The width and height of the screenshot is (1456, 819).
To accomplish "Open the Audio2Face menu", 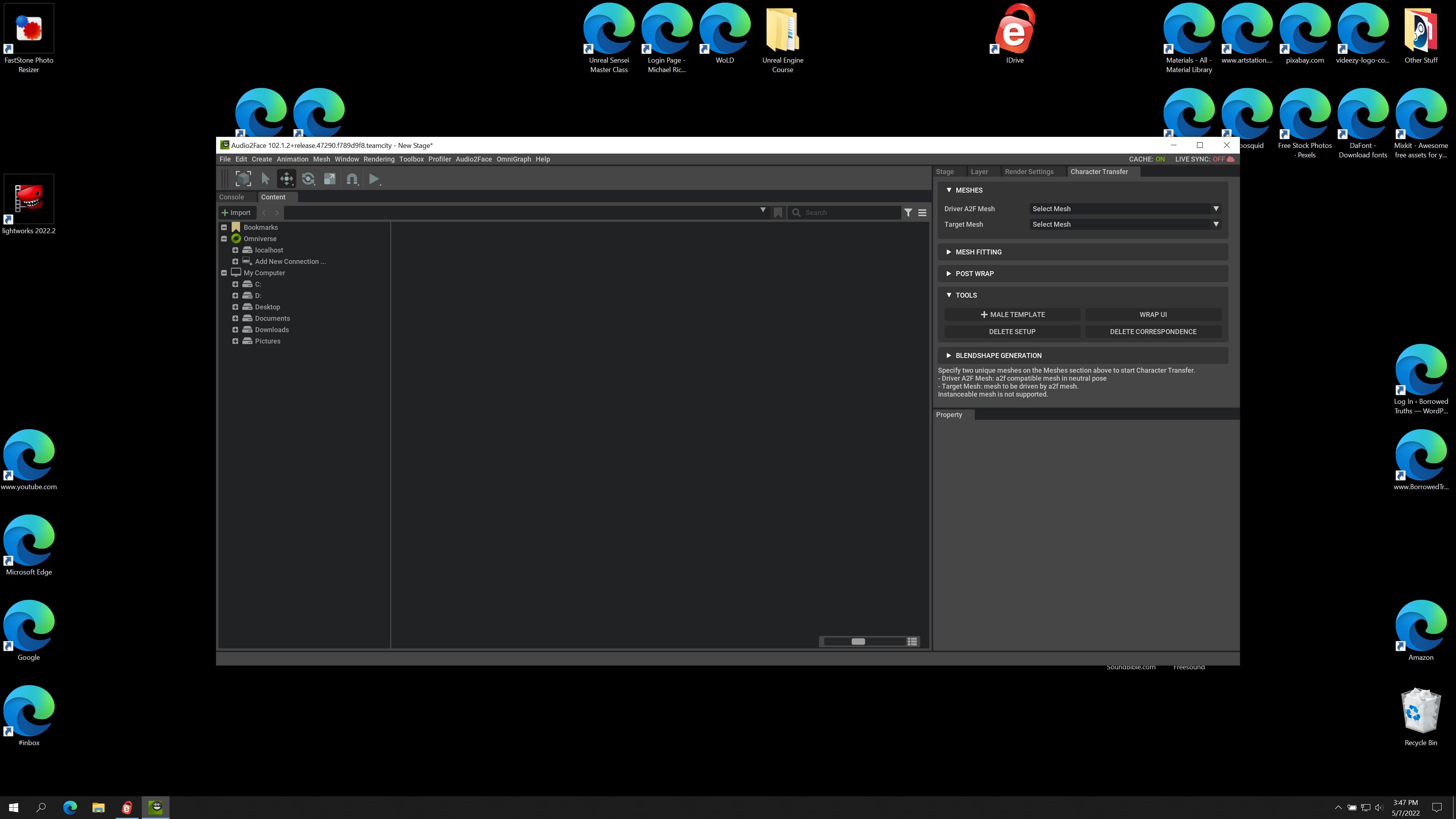I will pos(473,159).
